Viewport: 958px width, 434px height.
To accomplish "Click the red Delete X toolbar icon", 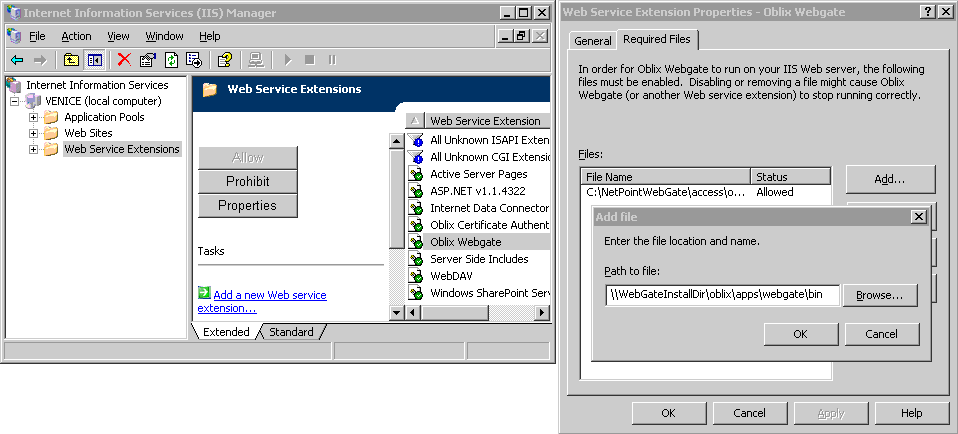I will coord(125,60).
